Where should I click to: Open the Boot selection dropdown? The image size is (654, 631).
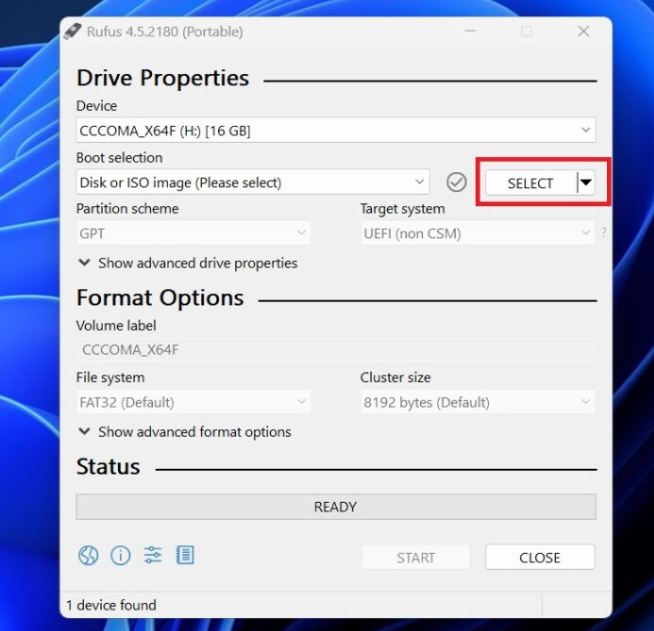click(x=252, y=182)
